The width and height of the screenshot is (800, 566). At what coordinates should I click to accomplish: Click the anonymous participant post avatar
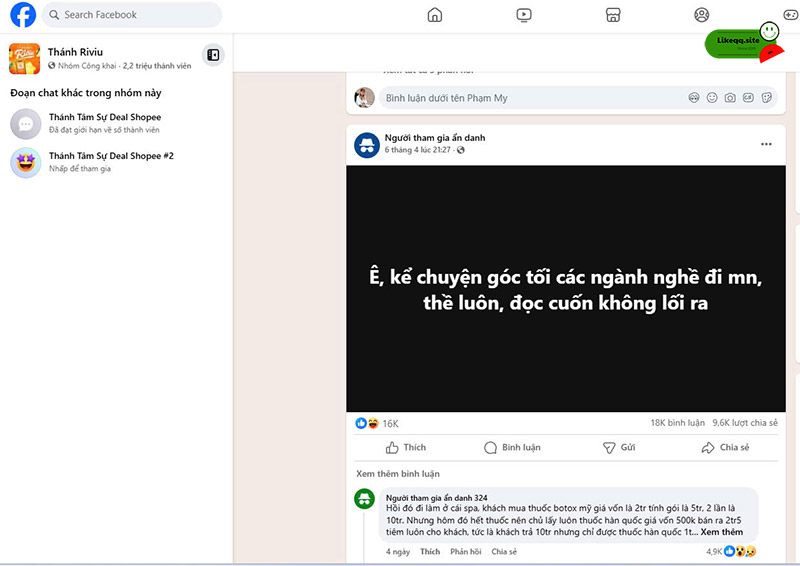click(x=367, y=145)
